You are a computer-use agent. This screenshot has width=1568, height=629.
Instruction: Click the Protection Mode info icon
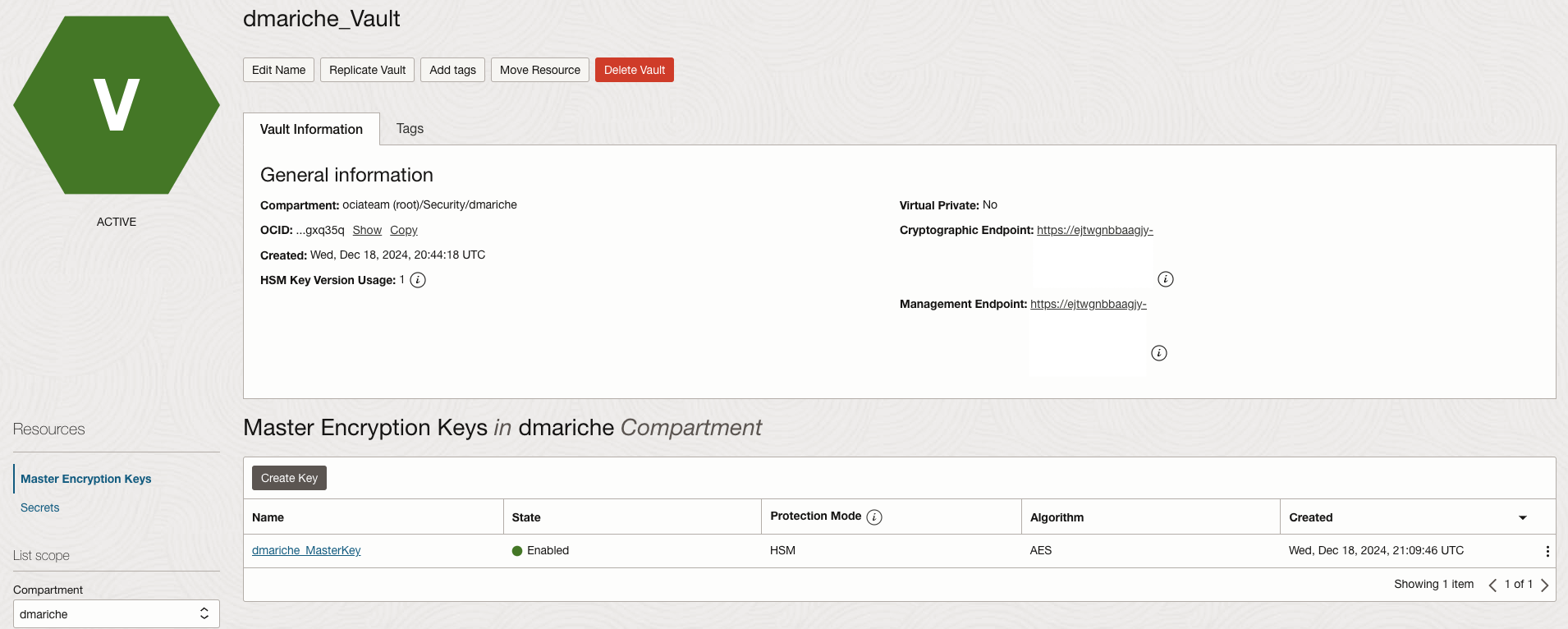coord(874,517)
